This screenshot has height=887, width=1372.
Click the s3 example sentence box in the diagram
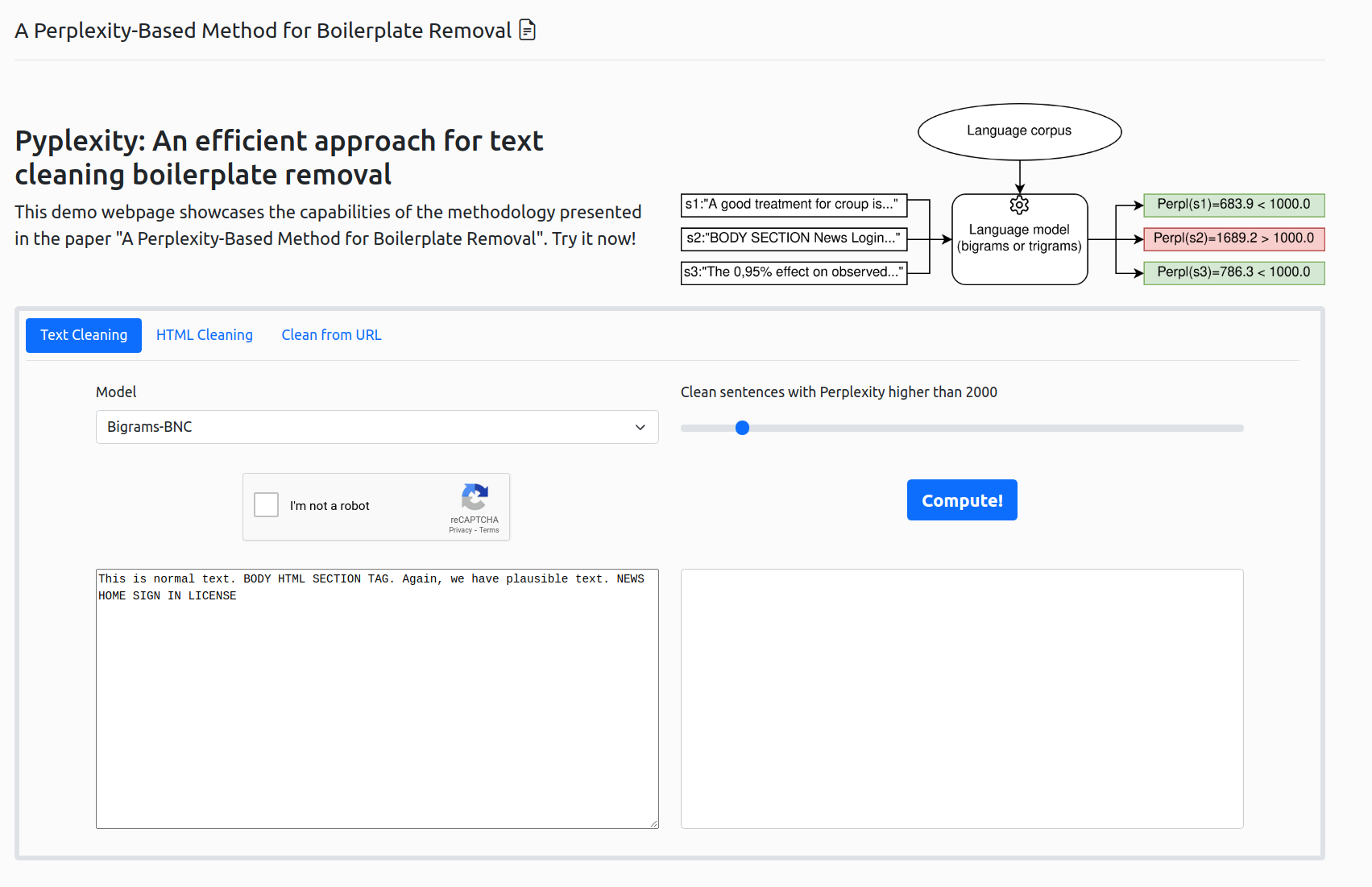coord(794,272)
